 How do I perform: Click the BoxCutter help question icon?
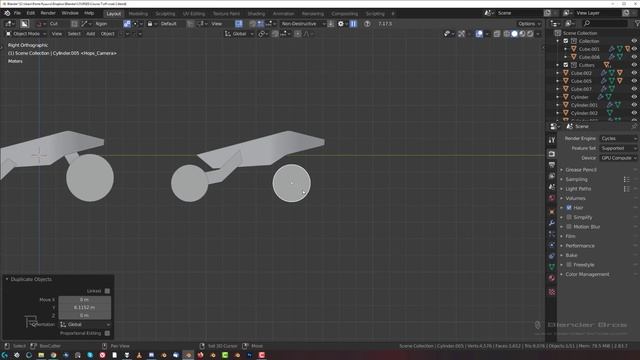367,24
